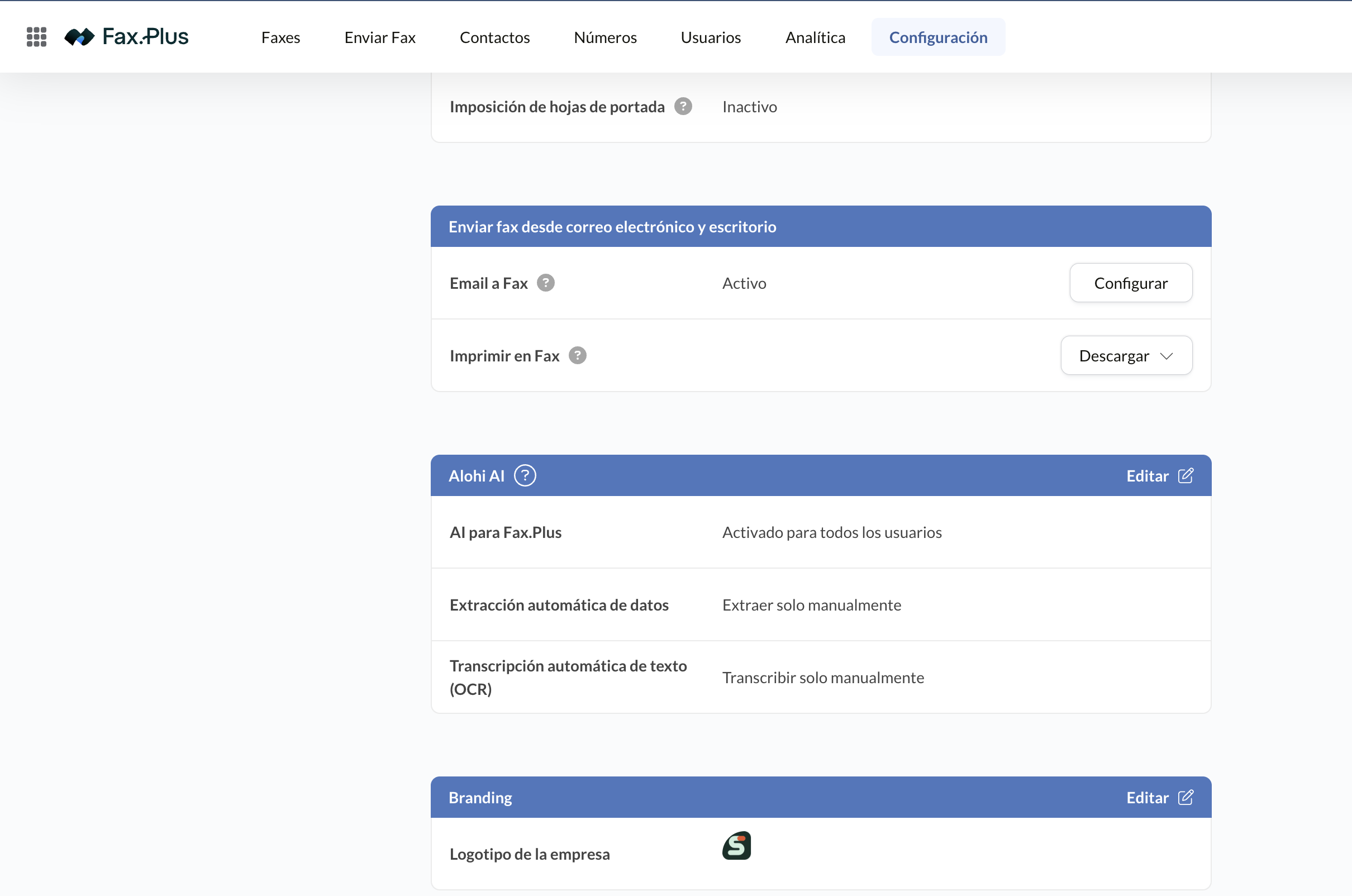Open the Enviar Fax page

(x=380, y=37)
